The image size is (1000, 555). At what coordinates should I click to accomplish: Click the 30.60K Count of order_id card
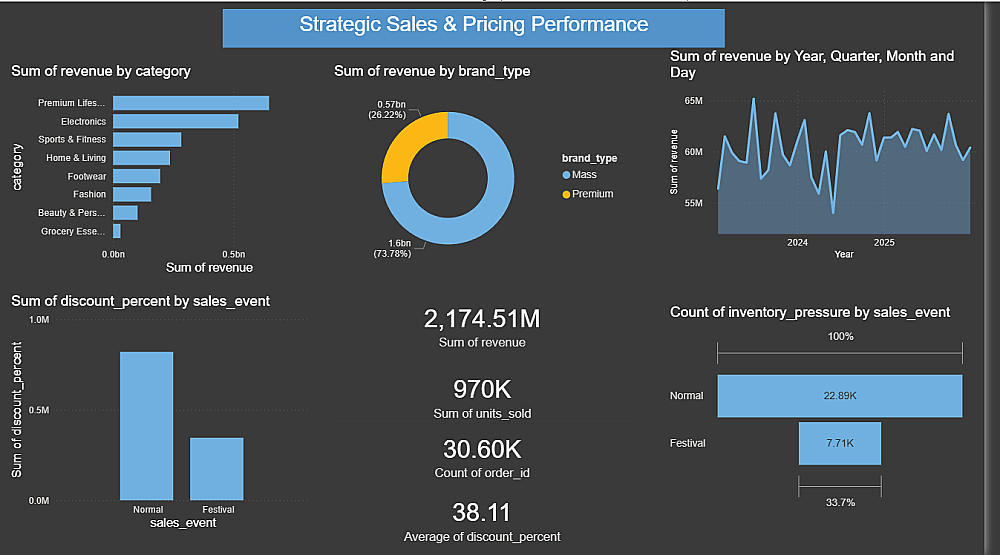(x=481, y=457)
